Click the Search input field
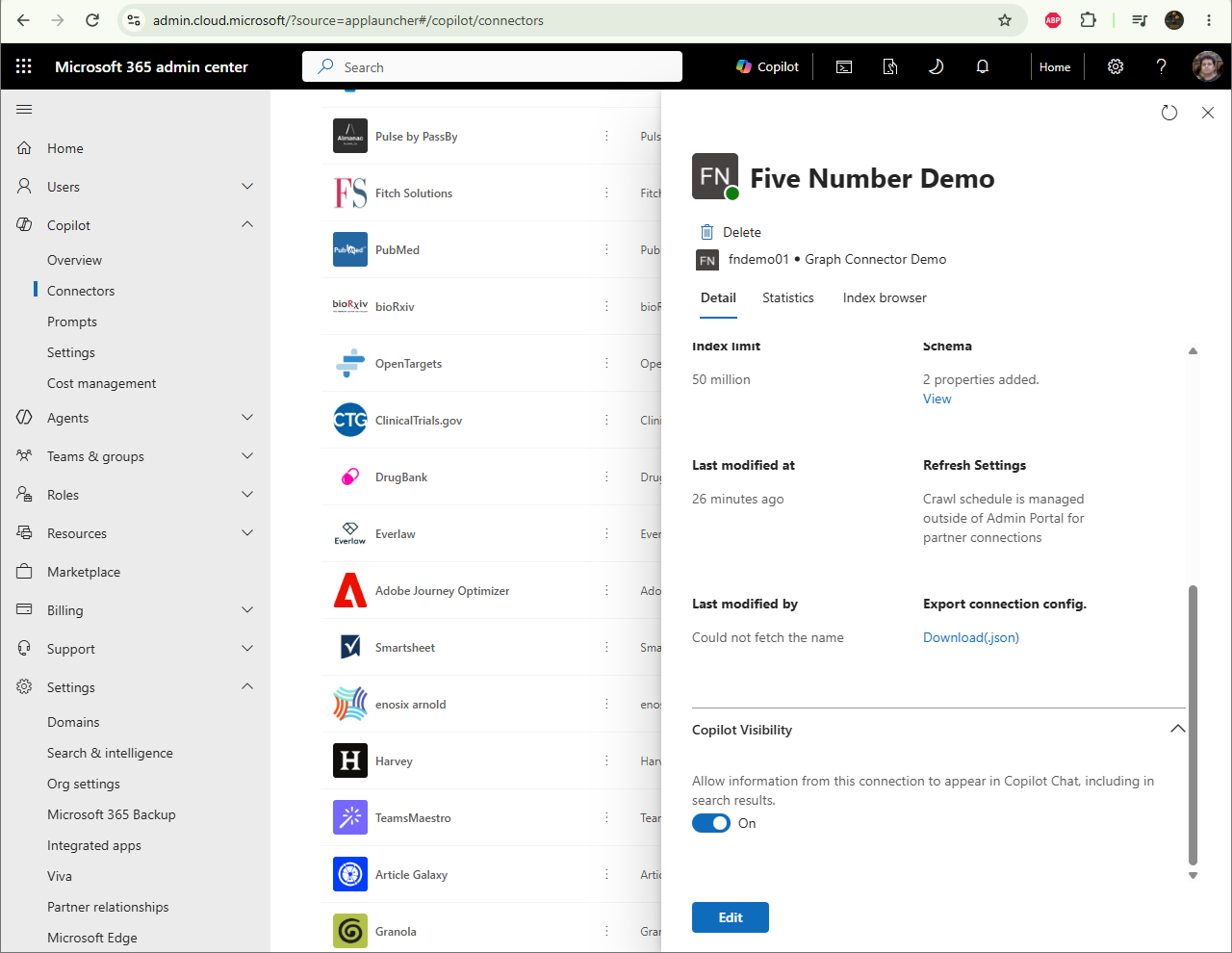1232x953 pixels. (493, 66)
